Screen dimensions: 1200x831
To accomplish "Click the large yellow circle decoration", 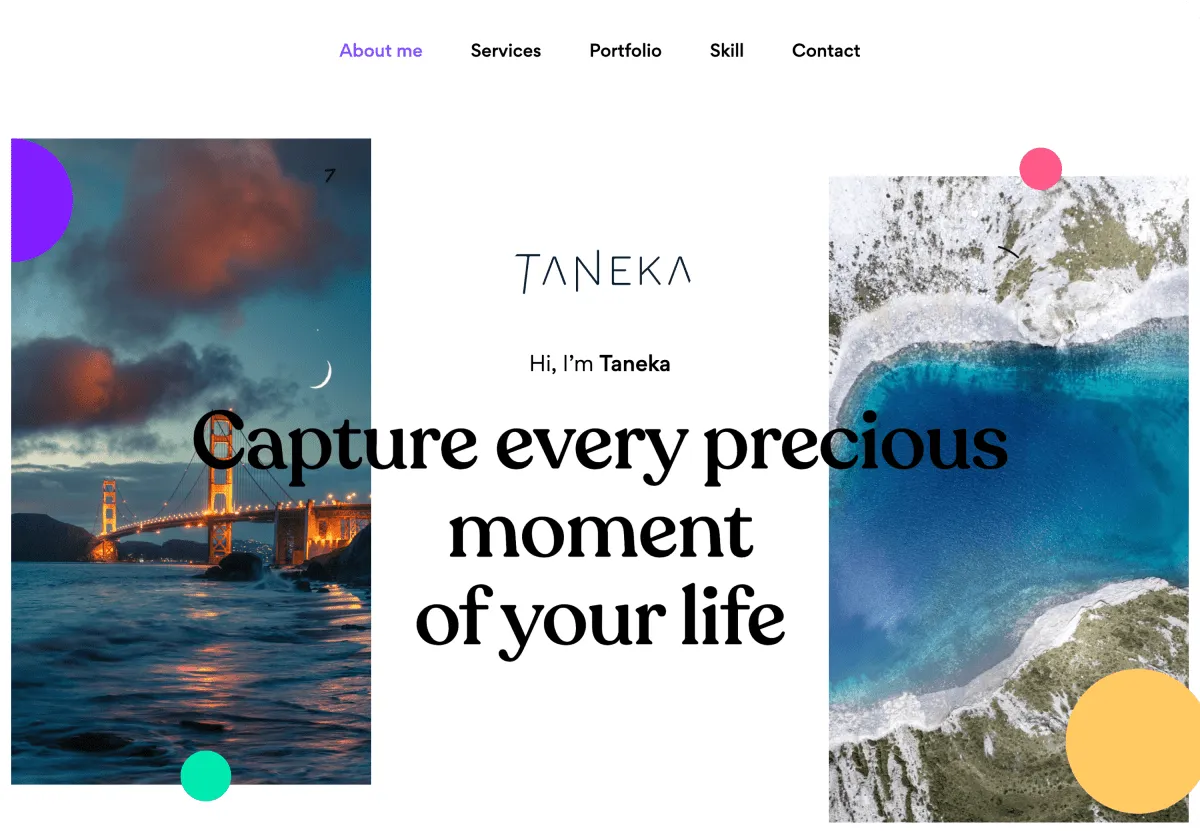I will click(x=1133, y=741).
